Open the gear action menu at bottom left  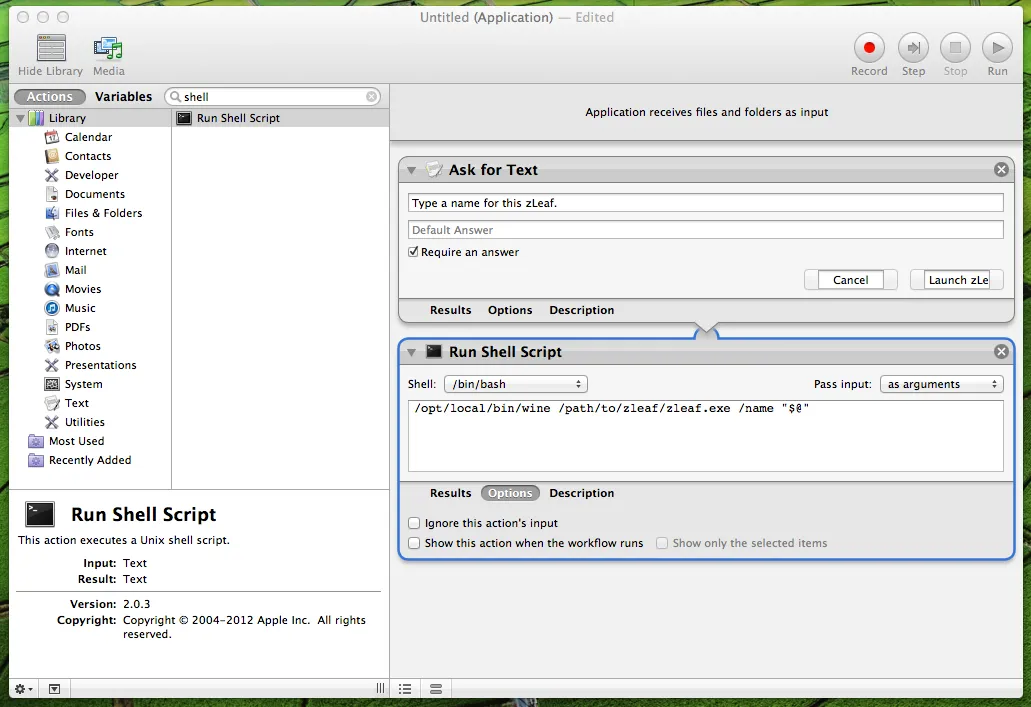[20, 689]
